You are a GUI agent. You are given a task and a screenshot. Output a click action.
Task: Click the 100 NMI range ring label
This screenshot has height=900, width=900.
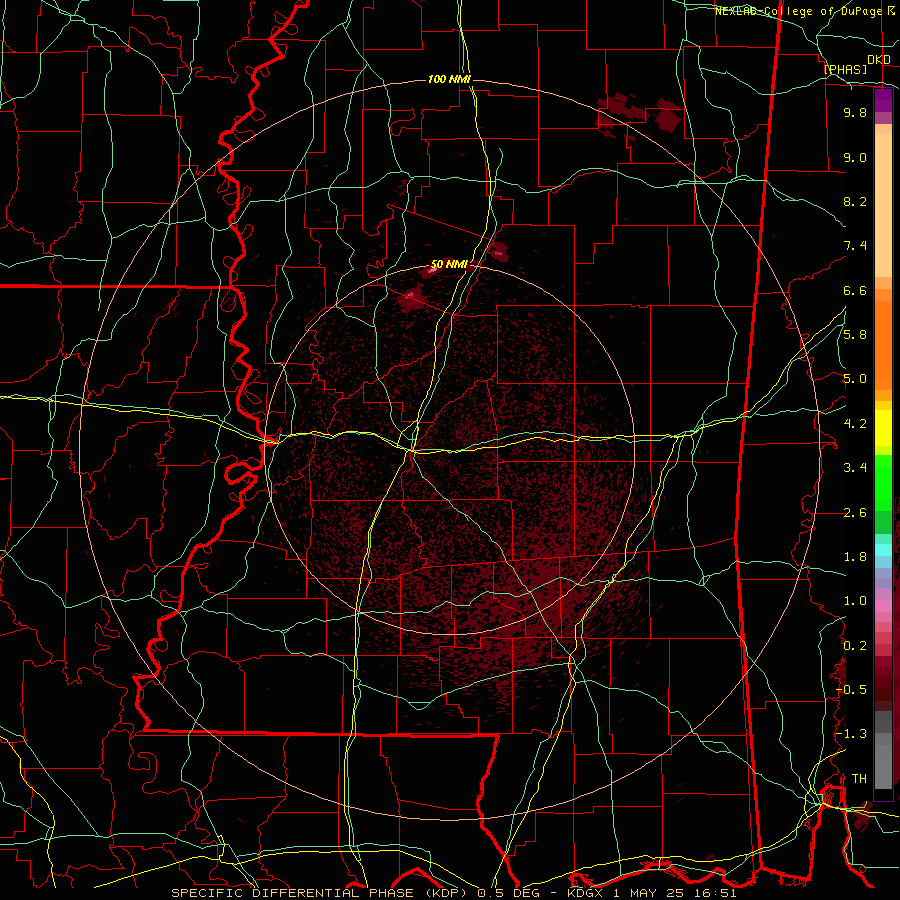coord(449,79)
